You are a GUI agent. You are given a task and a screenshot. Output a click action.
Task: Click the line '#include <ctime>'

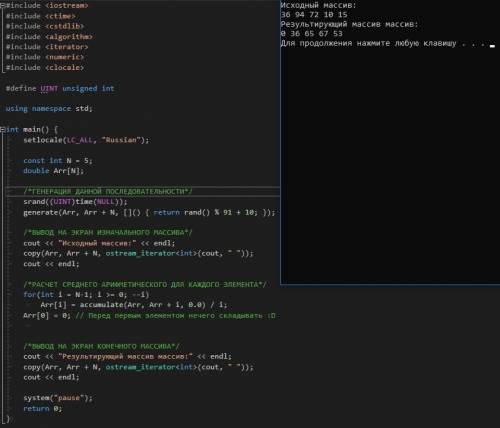tap(41, 16)
